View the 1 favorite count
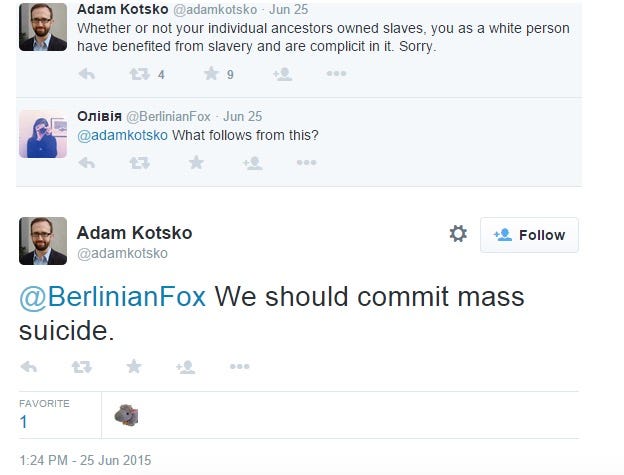The width and height of the screenshot is (624, 475). pyautogui.click(x=24, y=422)
